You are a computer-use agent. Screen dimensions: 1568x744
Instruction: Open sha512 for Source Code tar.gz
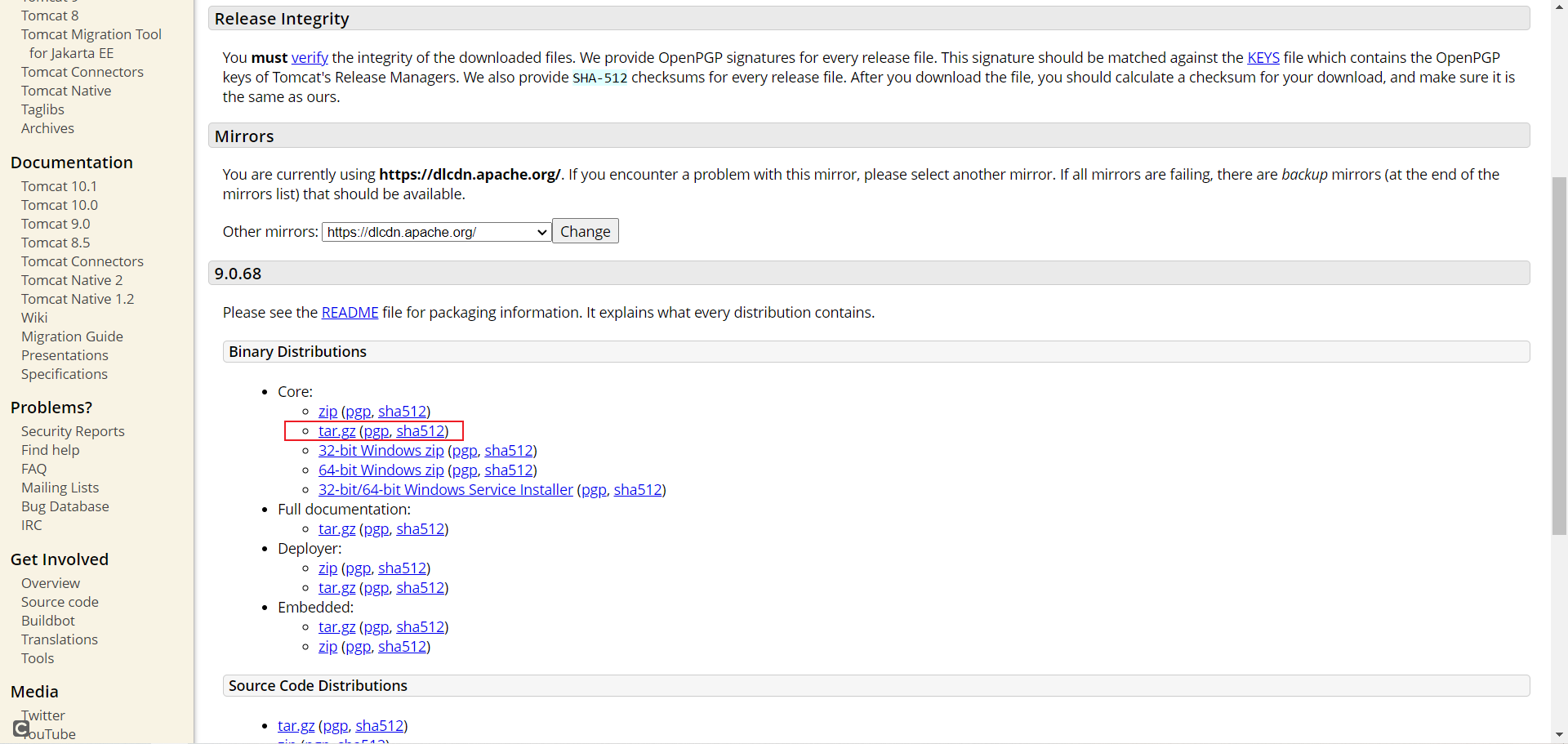380,725
